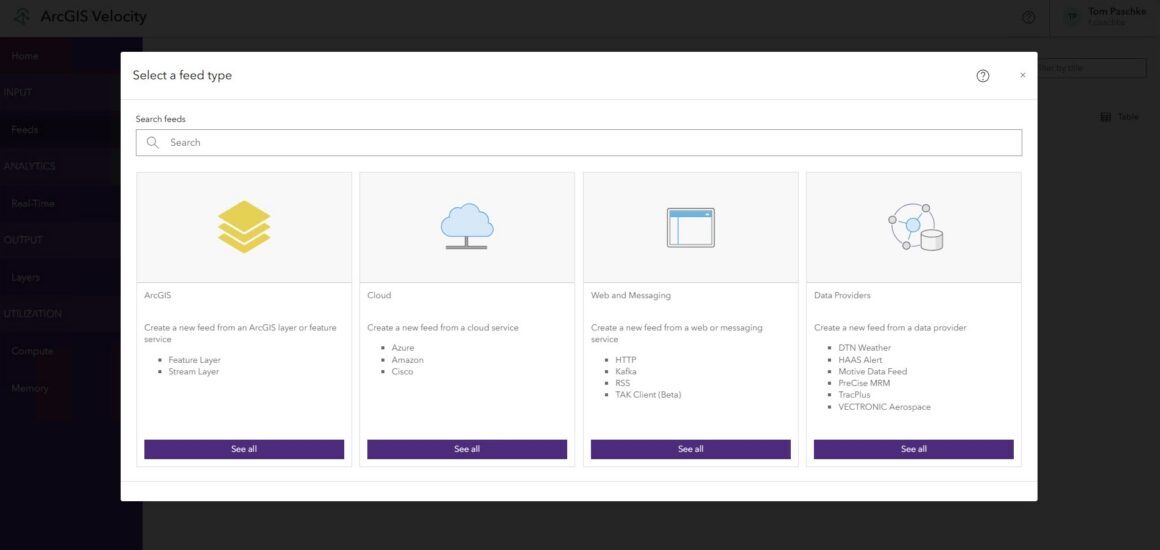Open the Tom Paschke user menu
Screen dimensions: 1160x550
tap(1105, 17)
